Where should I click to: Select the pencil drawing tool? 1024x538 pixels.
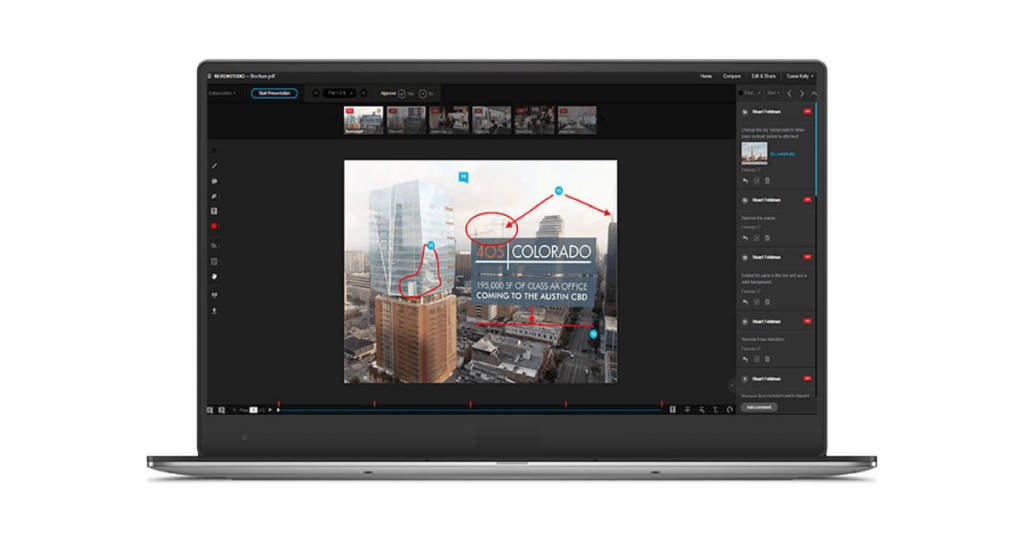(x=214, y=165)
